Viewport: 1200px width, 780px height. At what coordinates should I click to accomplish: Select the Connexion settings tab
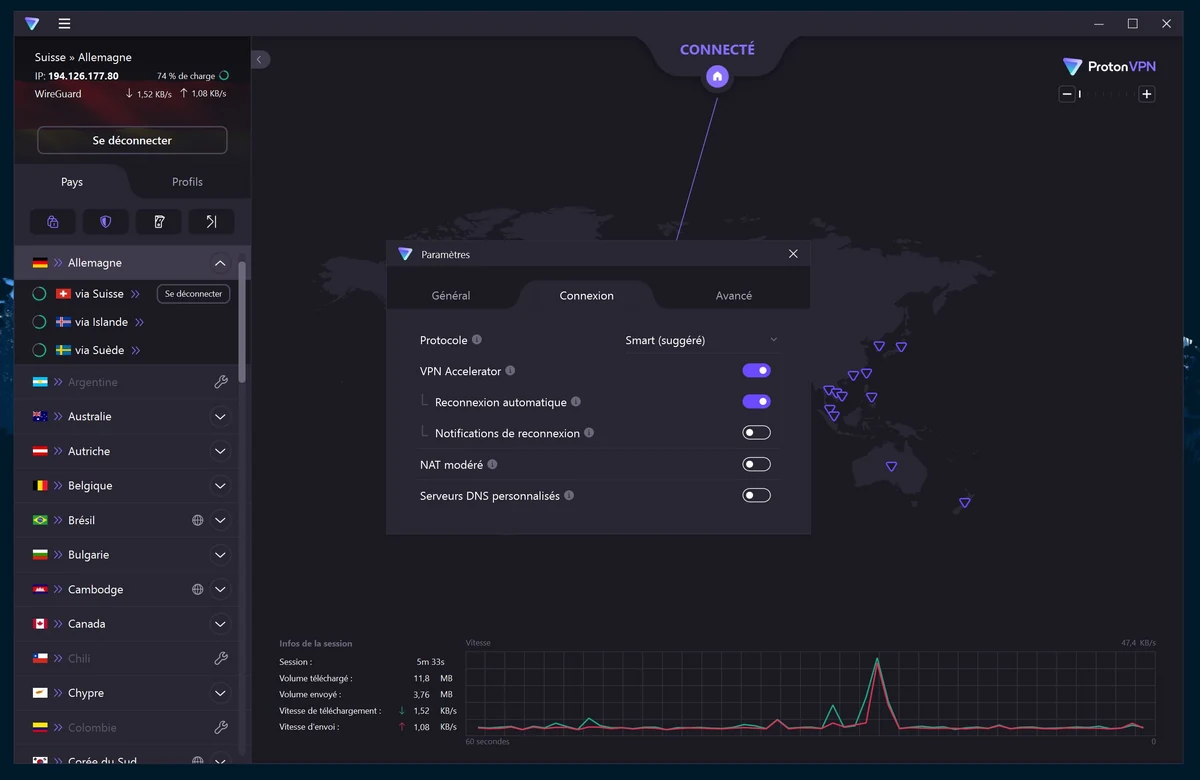(x=587, y=295)
